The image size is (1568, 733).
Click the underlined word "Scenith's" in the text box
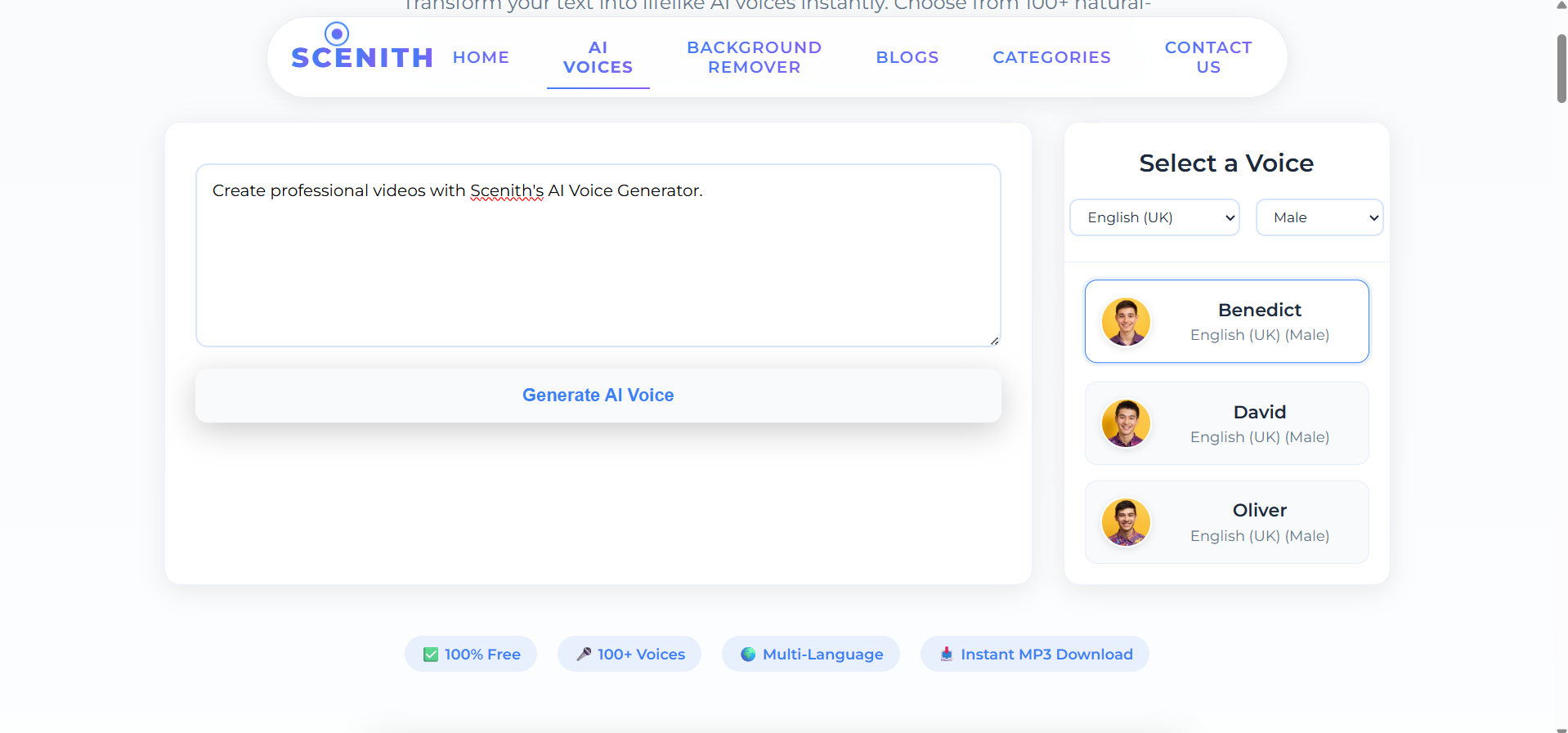click(x=507, y=190)
